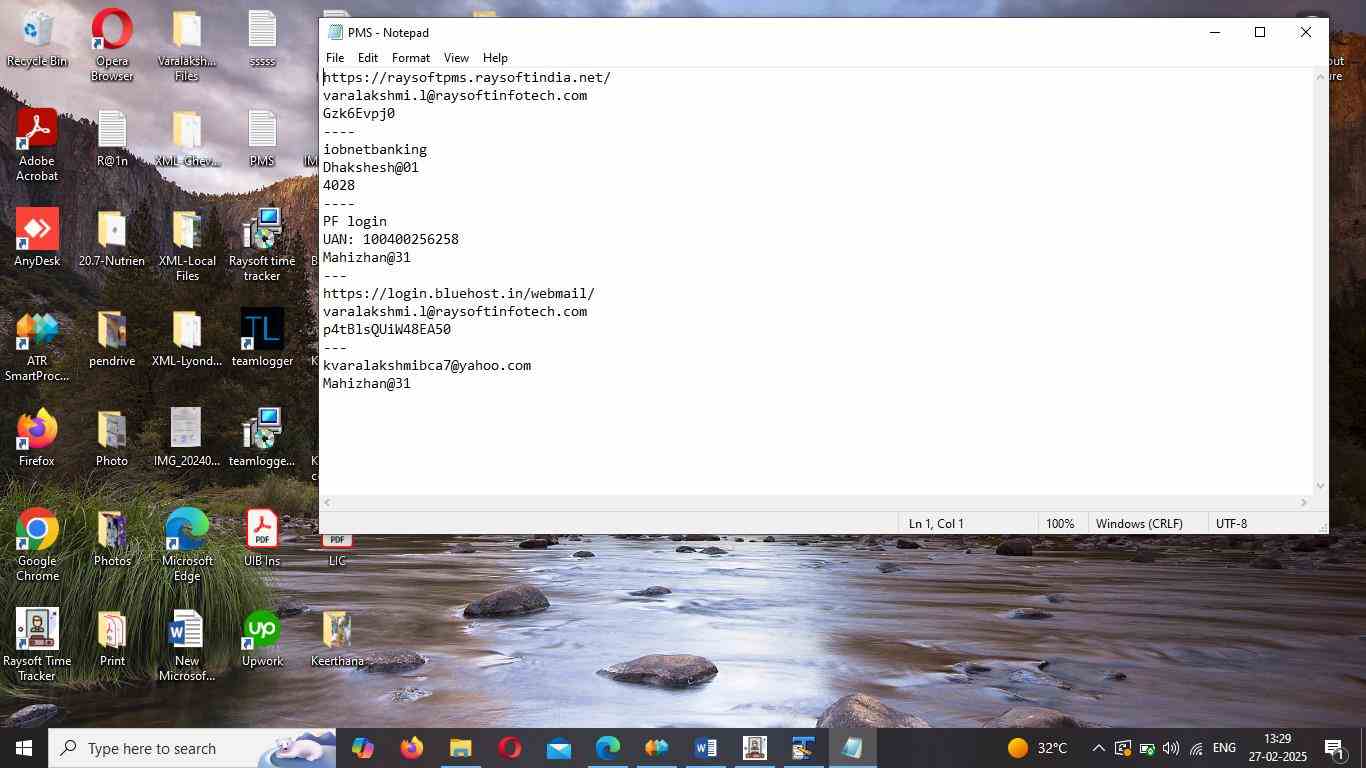Screen dimensions: 1366x768
Task: Click the raysoftpms.raysoftindia.net URL line
Action: 467,78
